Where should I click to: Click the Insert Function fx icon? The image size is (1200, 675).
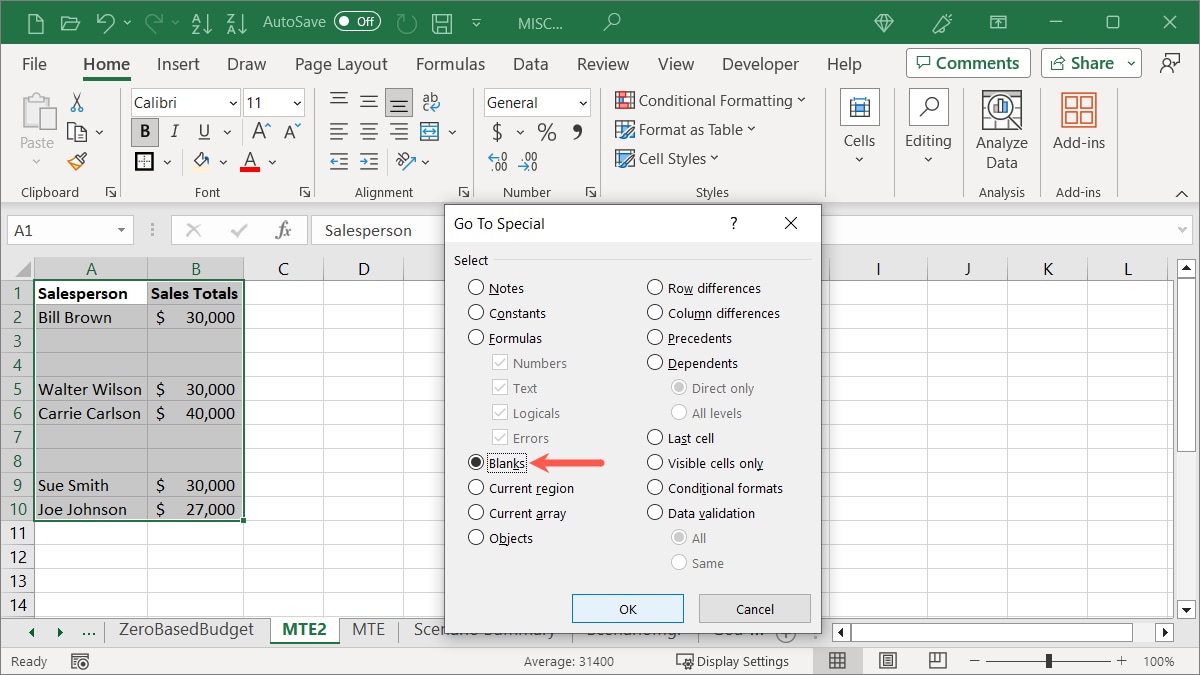pos(283,230)
